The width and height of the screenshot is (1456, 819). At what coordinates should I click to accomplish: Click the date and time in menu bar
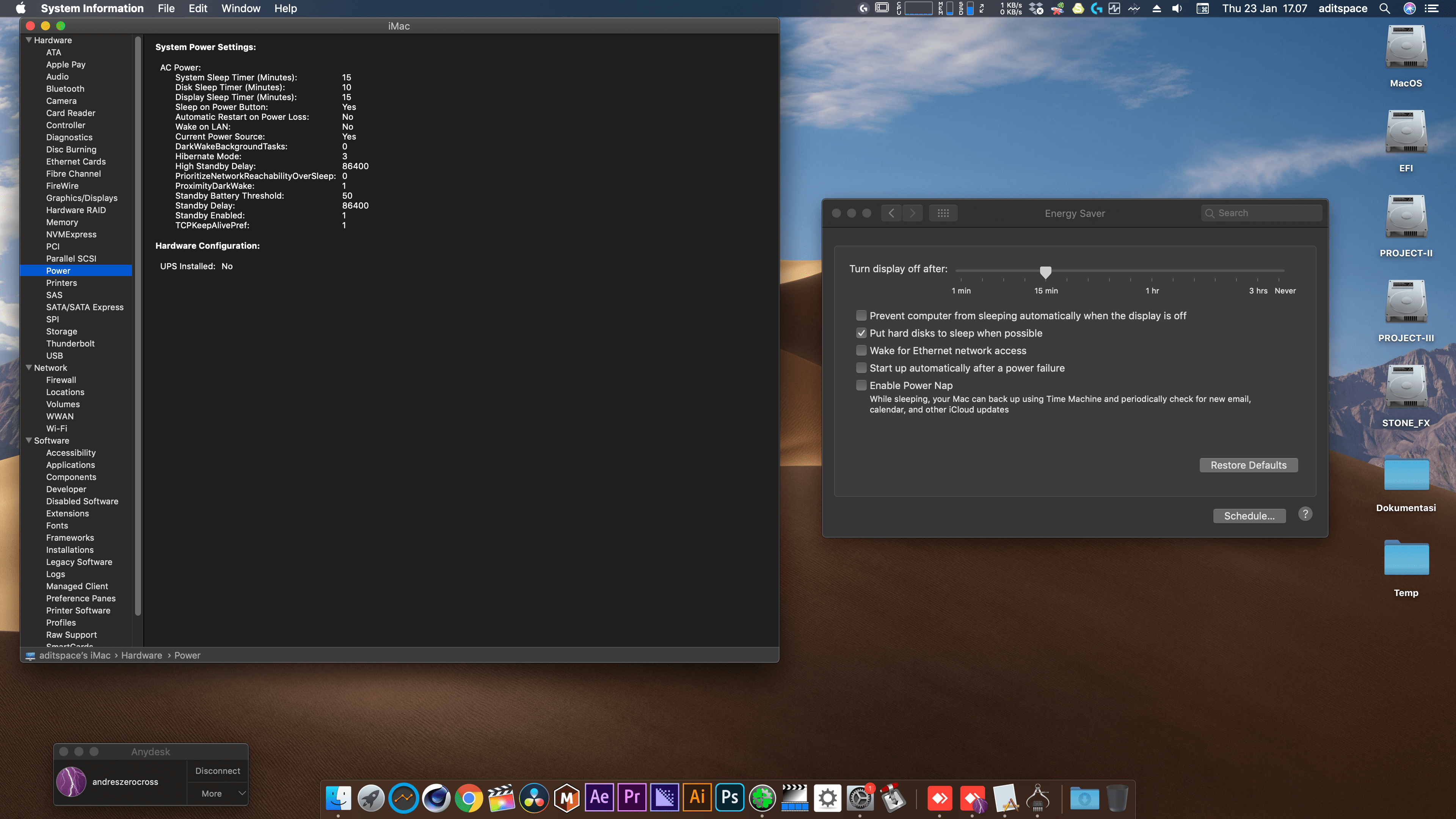click(x=1265, y=8)
